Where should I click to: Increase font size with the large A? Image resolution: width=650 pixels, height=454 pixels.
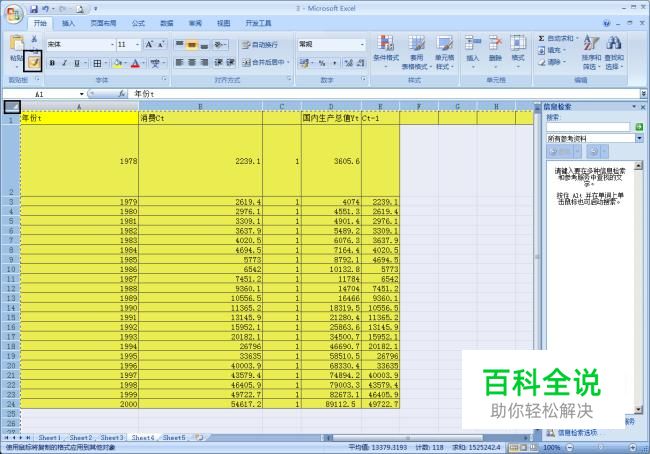(149, 44)
